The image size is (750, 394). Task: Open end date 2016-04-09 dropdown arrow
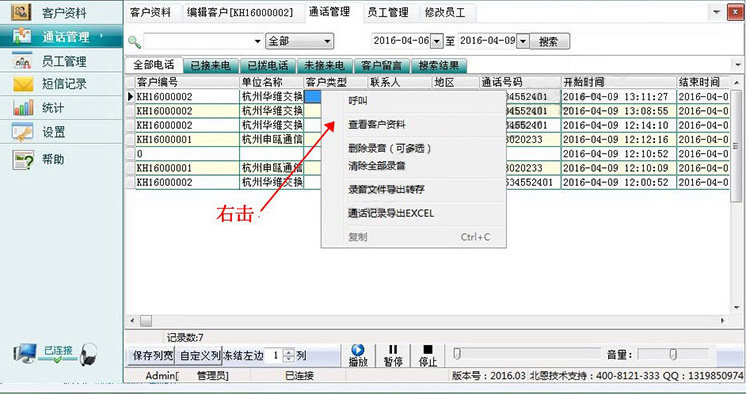(x=523, y=41)
